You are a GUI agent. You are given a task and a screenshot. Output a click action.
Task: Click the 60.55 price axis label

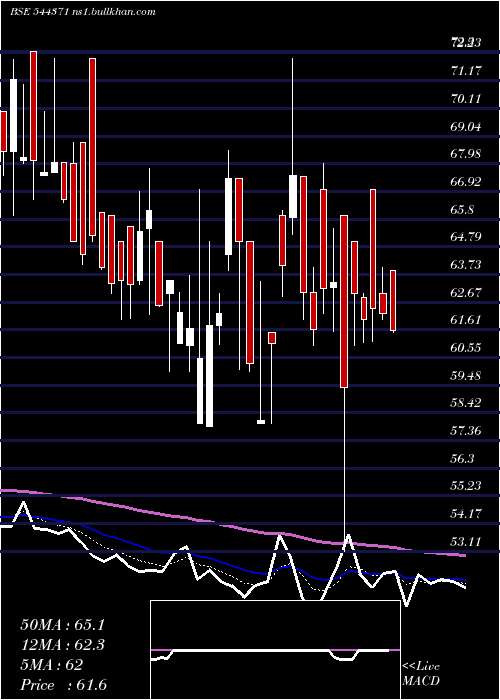pyautogui.click(x=466, y=347)
